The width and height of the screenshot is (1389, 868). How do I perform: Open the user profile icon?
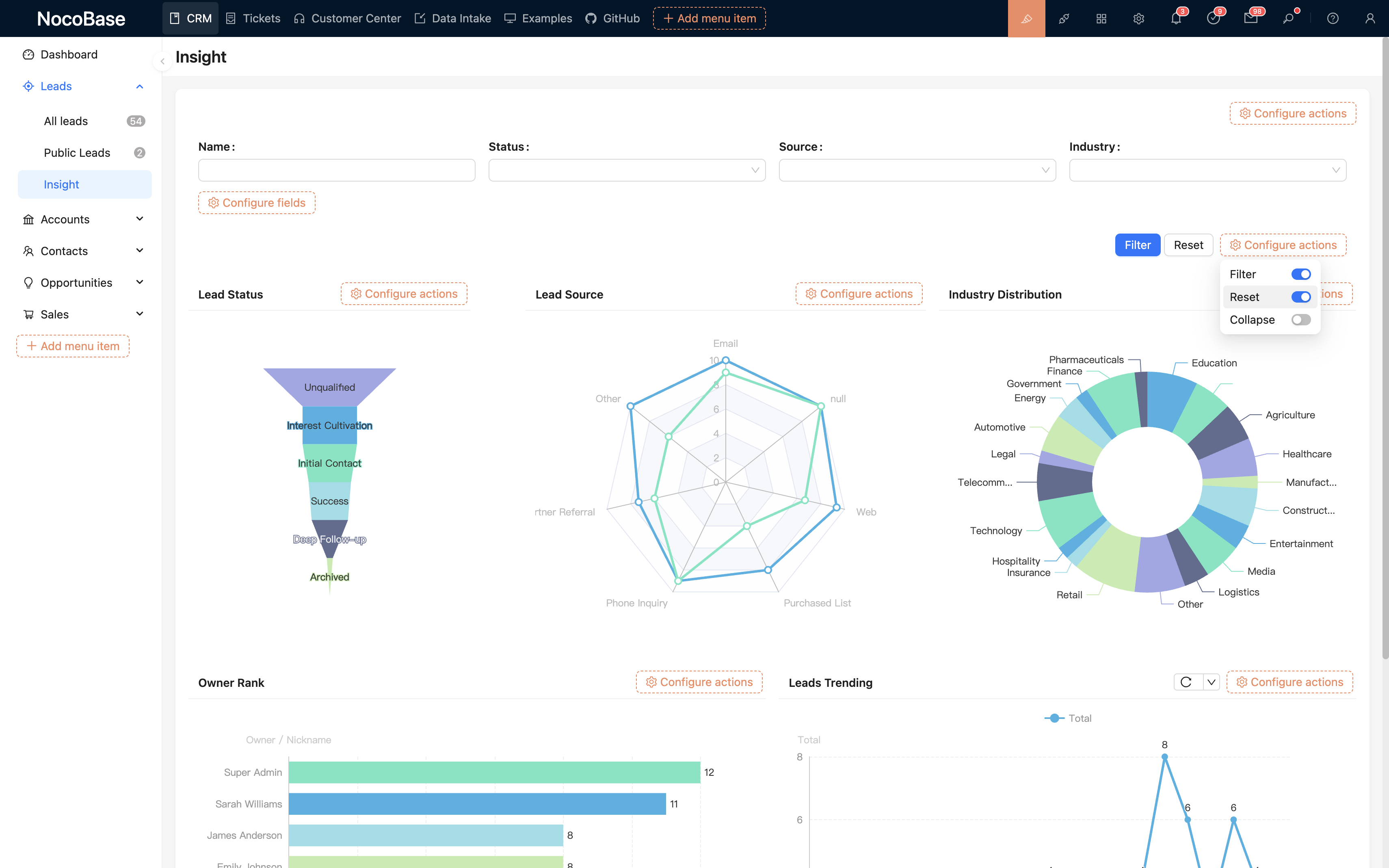pyautogui.click(x=1370, y=18)
